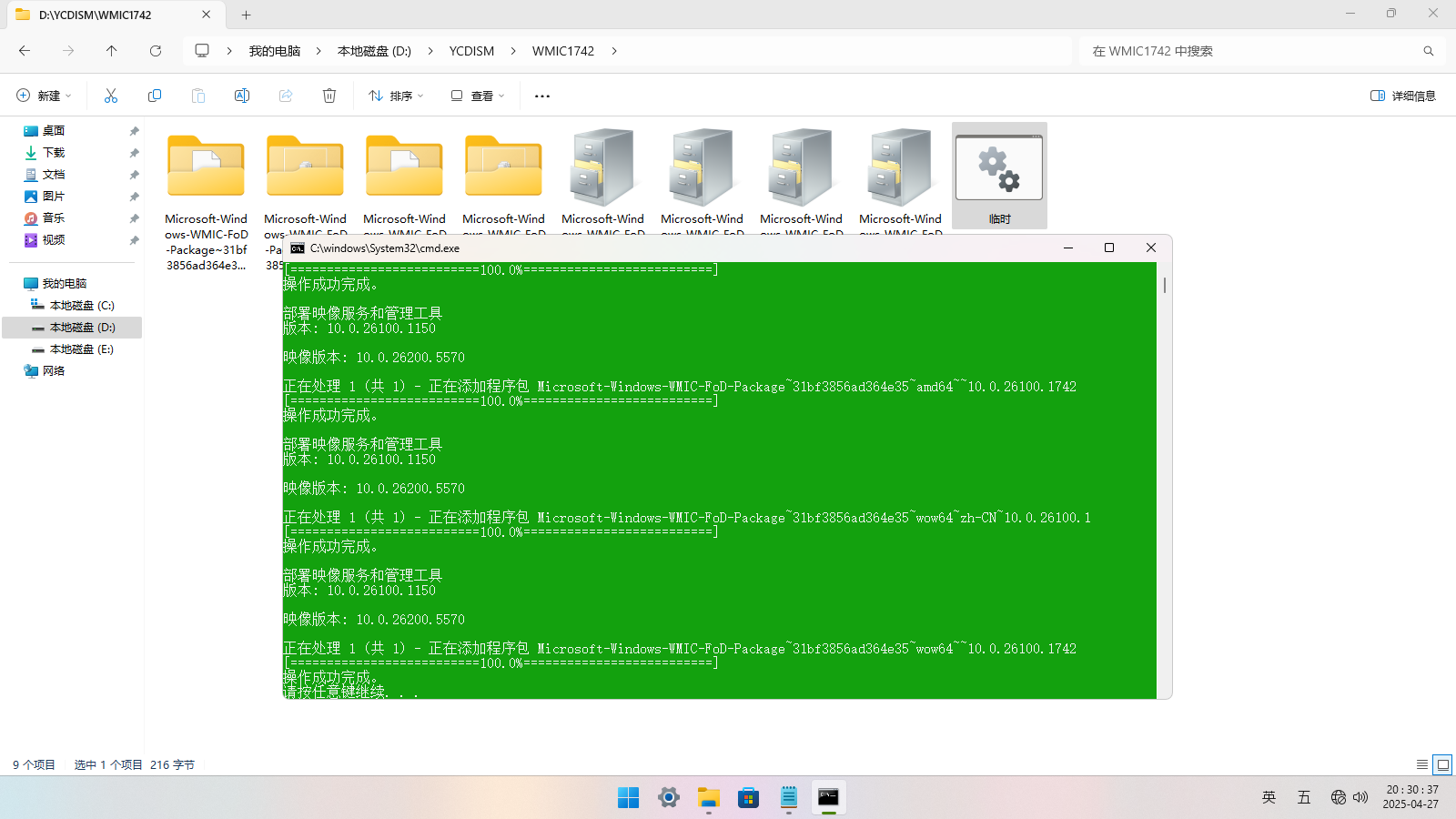This screenshot has width=1456, height=819.
Task: Click the Rename icon in toolbar
Action: 242,96
